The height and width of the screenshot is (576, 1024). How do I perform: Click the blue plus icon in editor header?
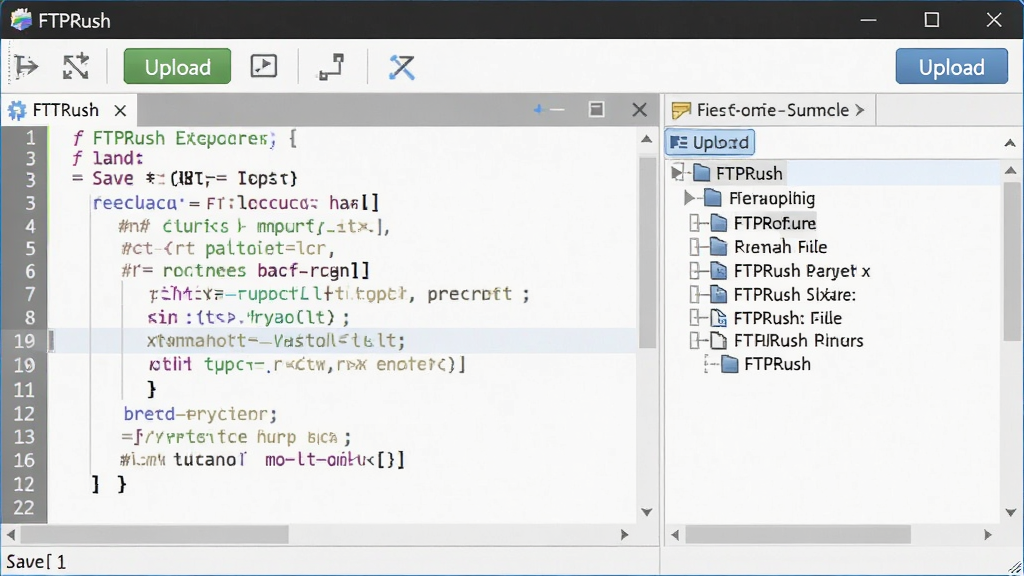pyautogui.click(x=538, y=109)
